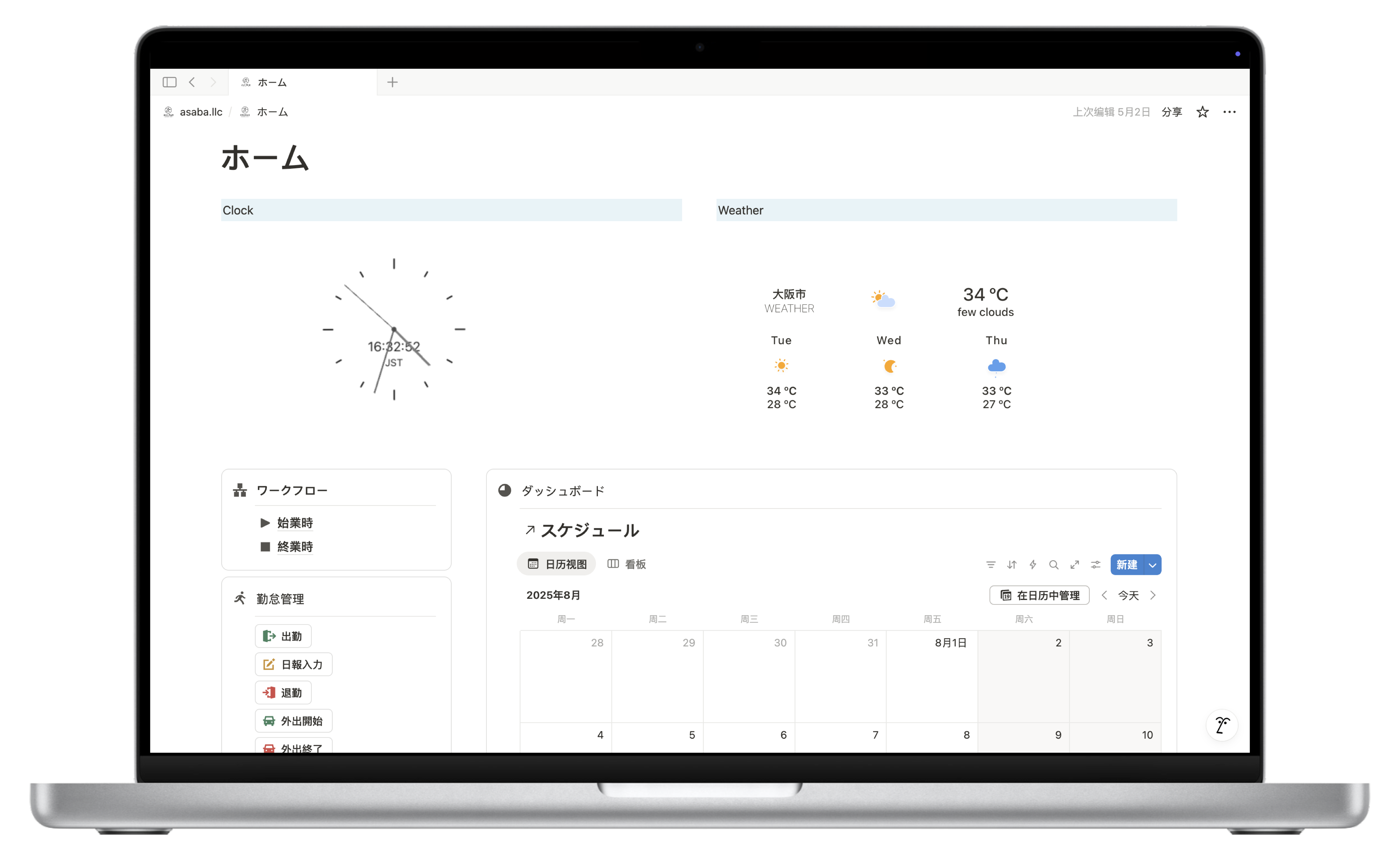Click the 34 °C current temperature
This screenshot has height=859, width=1400.
(x=986, y=294)
